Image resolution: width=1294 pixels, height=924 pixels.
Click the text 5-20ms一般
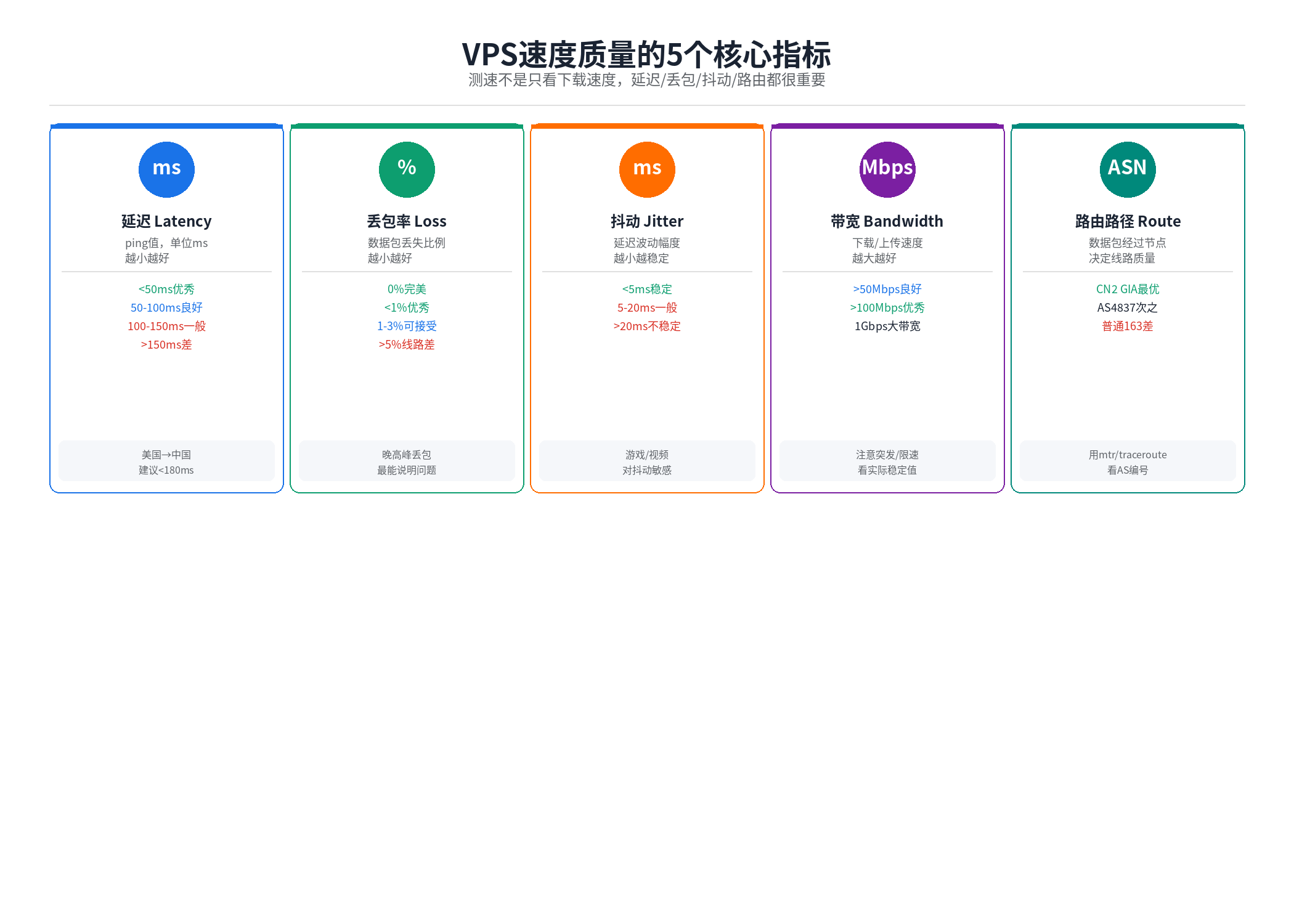tap(647, 307)
